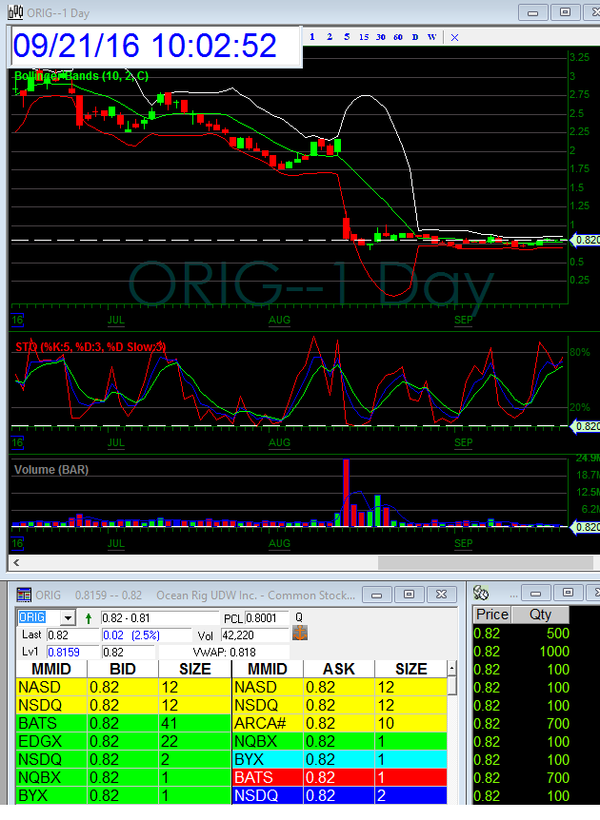Open the ORIG symbol dropdown
The image size is (600, 820).
click(x=67, y=618)
